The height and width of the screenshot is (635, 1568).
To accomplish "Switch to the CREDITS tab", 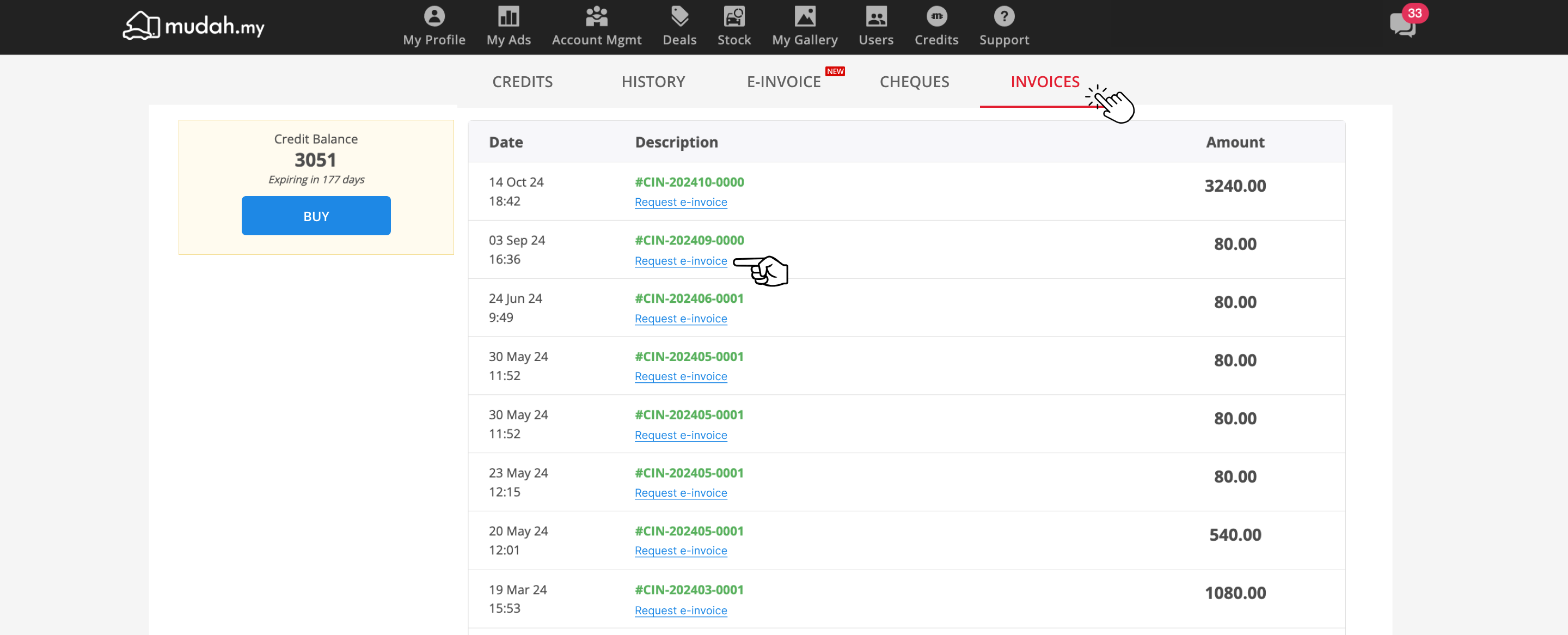I will [522, 82].
